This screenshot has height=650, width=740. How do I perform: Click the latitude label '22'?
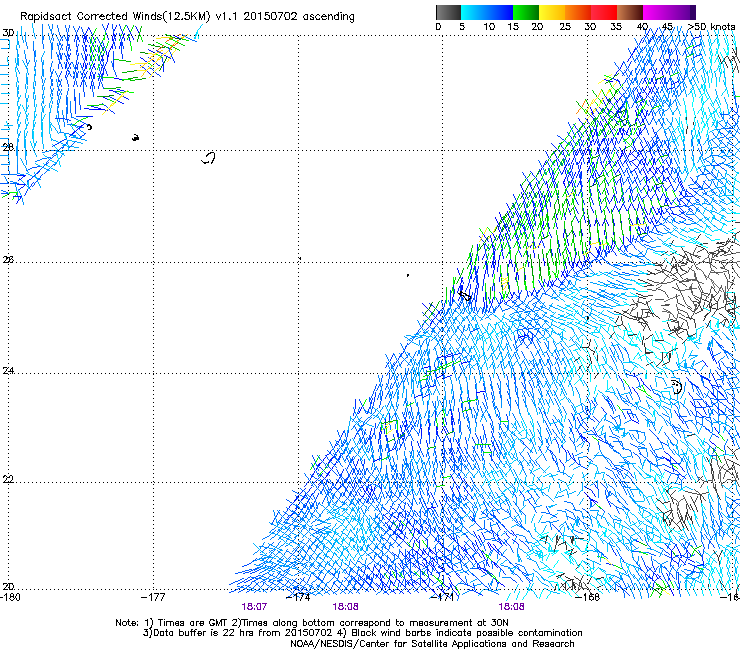pyautogui.click(x=8, y=479)
